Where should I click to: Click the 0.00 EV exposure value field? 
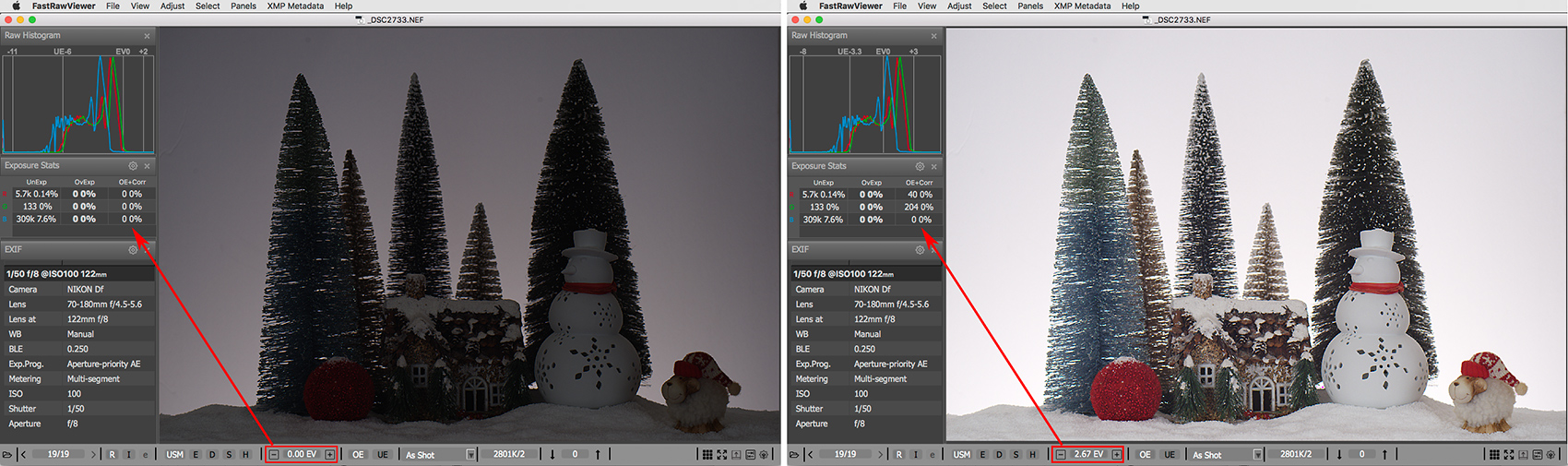(302, 455)
